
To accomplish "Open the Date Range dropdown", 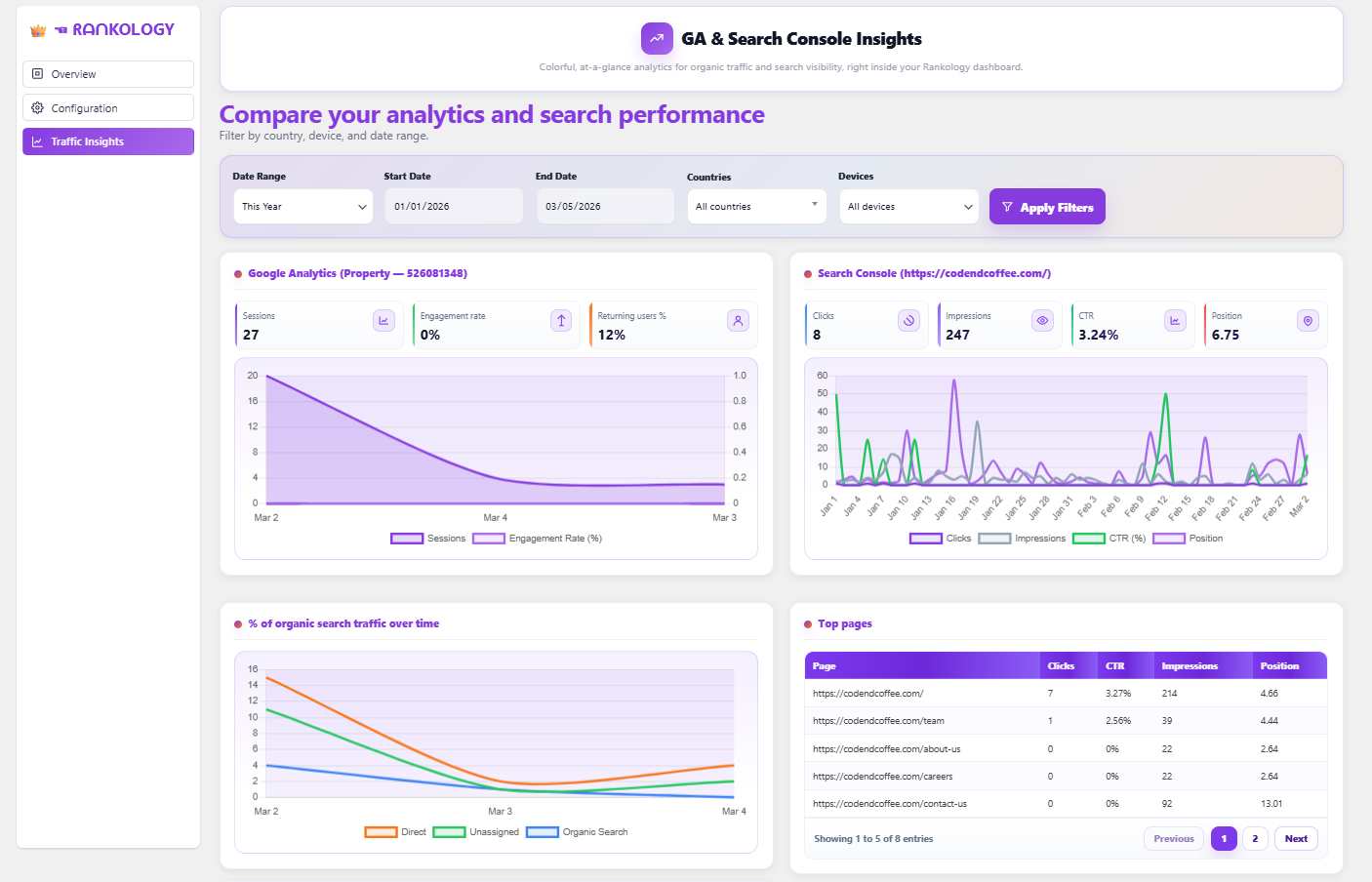I will (303, 207).
